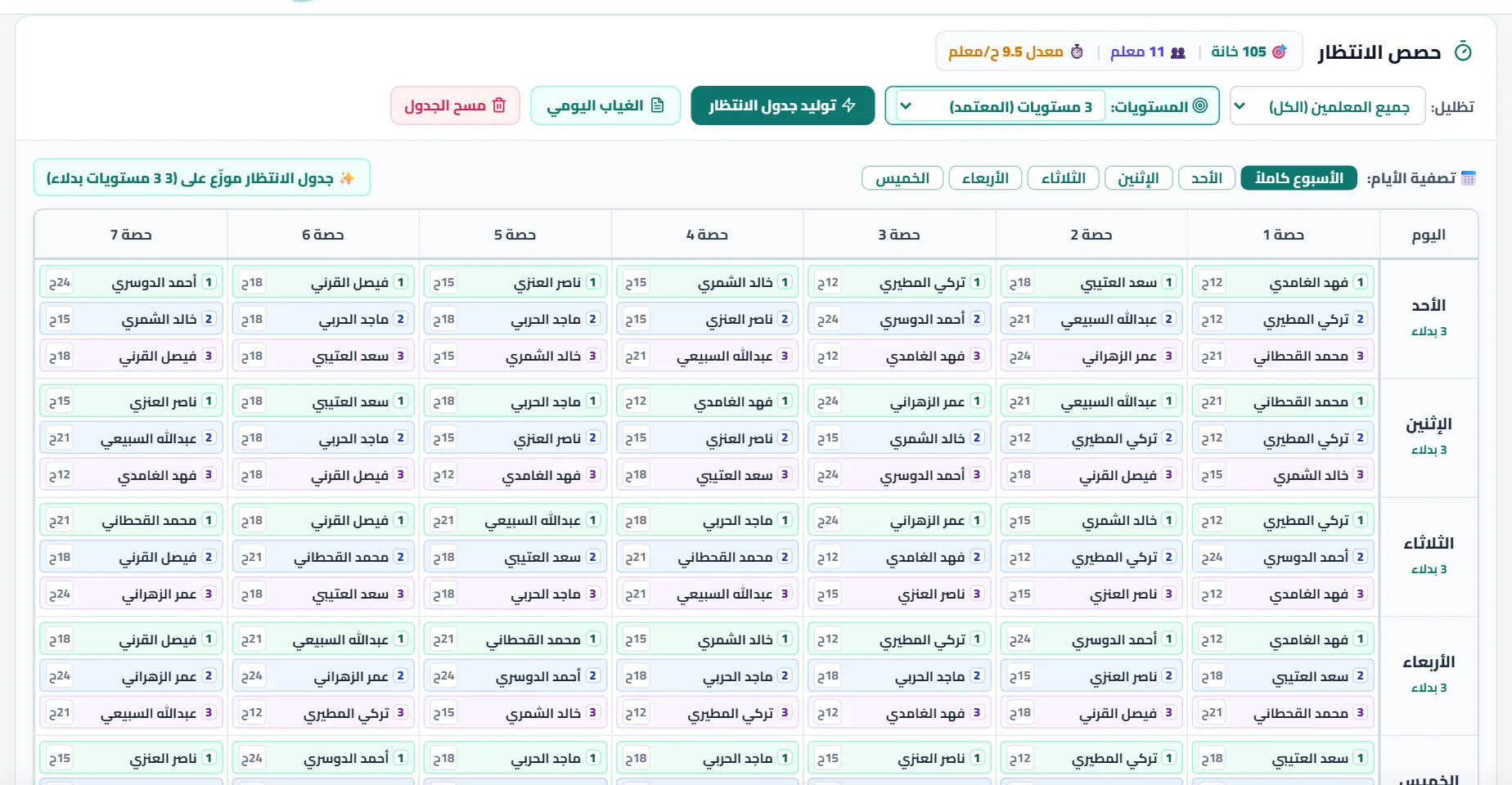Open الغياب اليومي daily absence
The width and height of the screenshot is (1512, 785).
605,105
